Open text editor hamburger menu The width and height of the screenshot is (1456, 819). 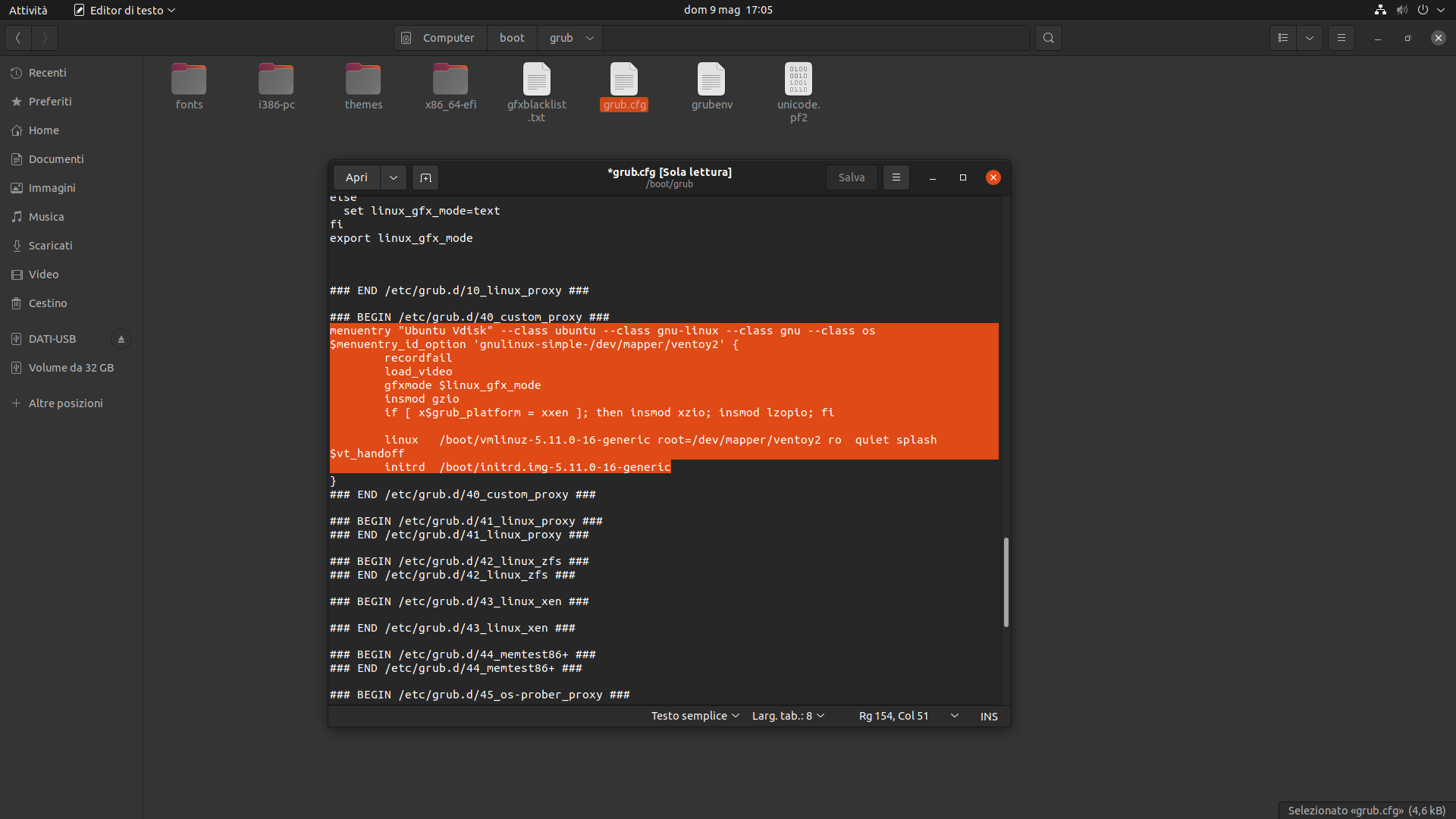coord(896,177)
